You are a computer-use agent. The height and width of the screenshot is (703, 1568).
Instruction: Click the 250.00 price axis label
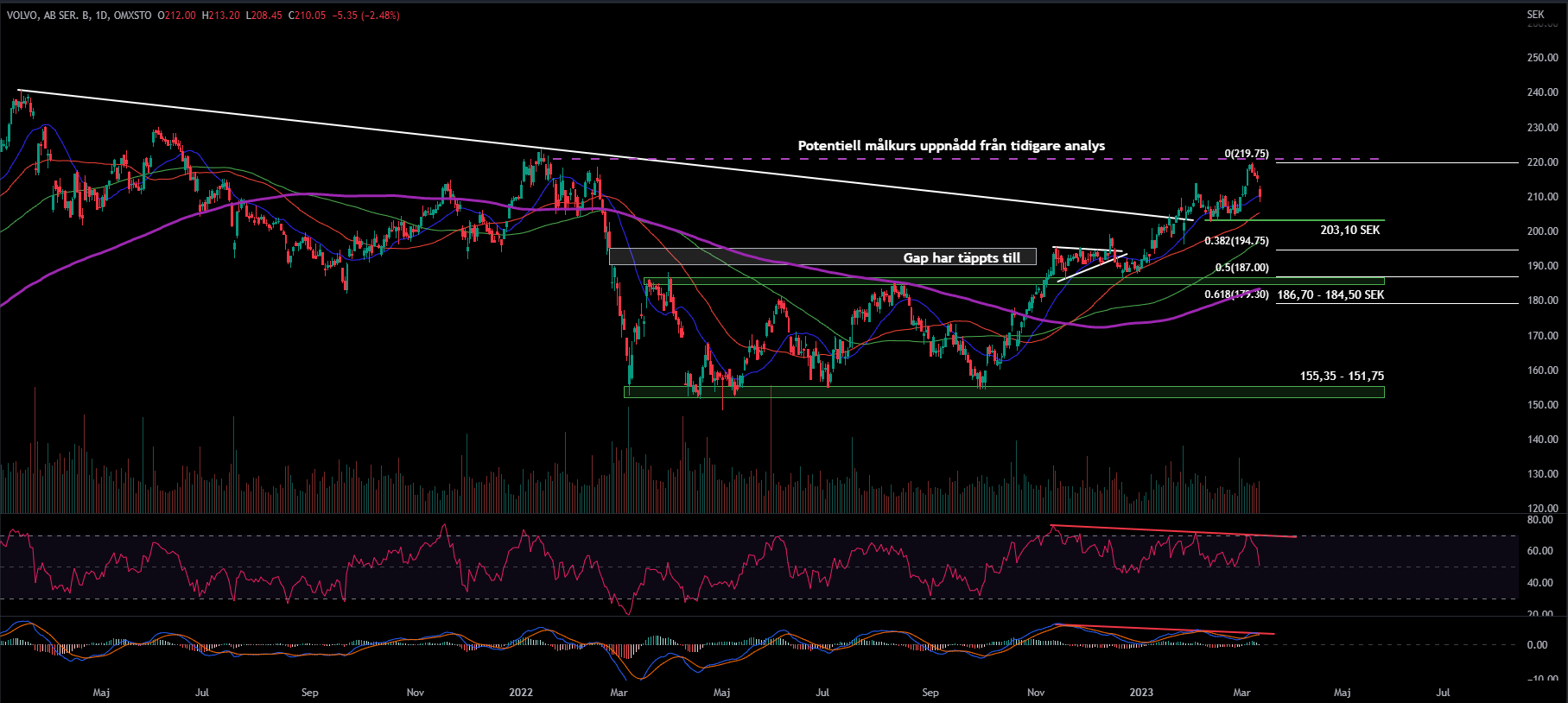coord(1542,58)
